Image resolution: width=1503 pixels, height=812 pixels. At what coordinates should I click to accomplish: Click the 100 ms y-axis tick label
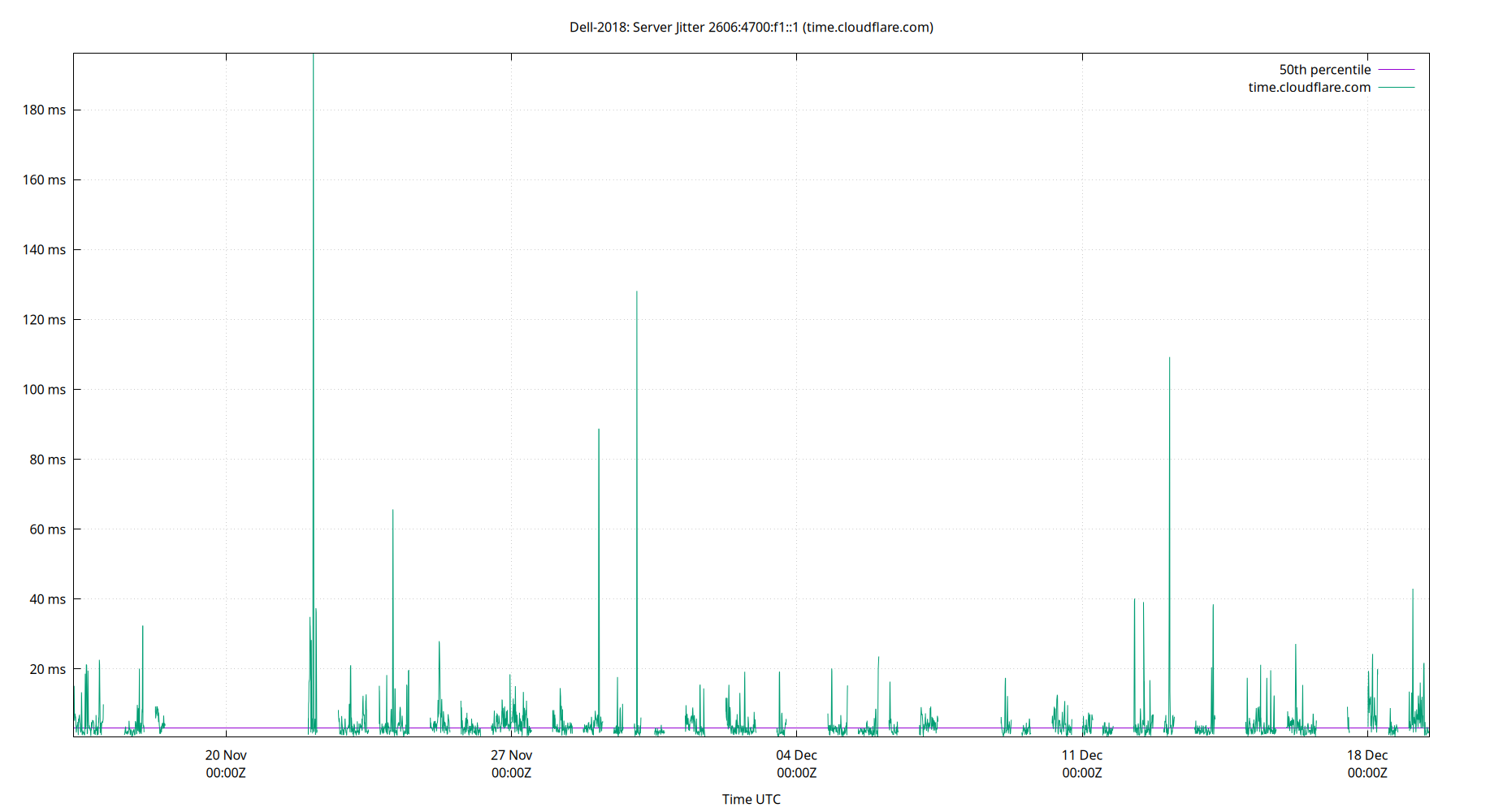pos(45,390)
